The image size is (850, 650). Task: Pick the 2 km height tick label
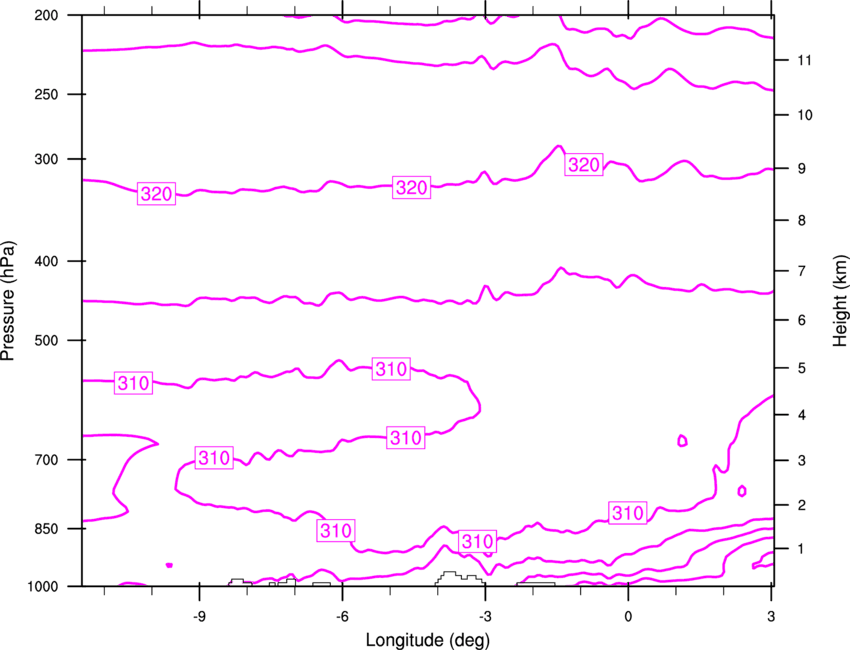pos(802,505)
